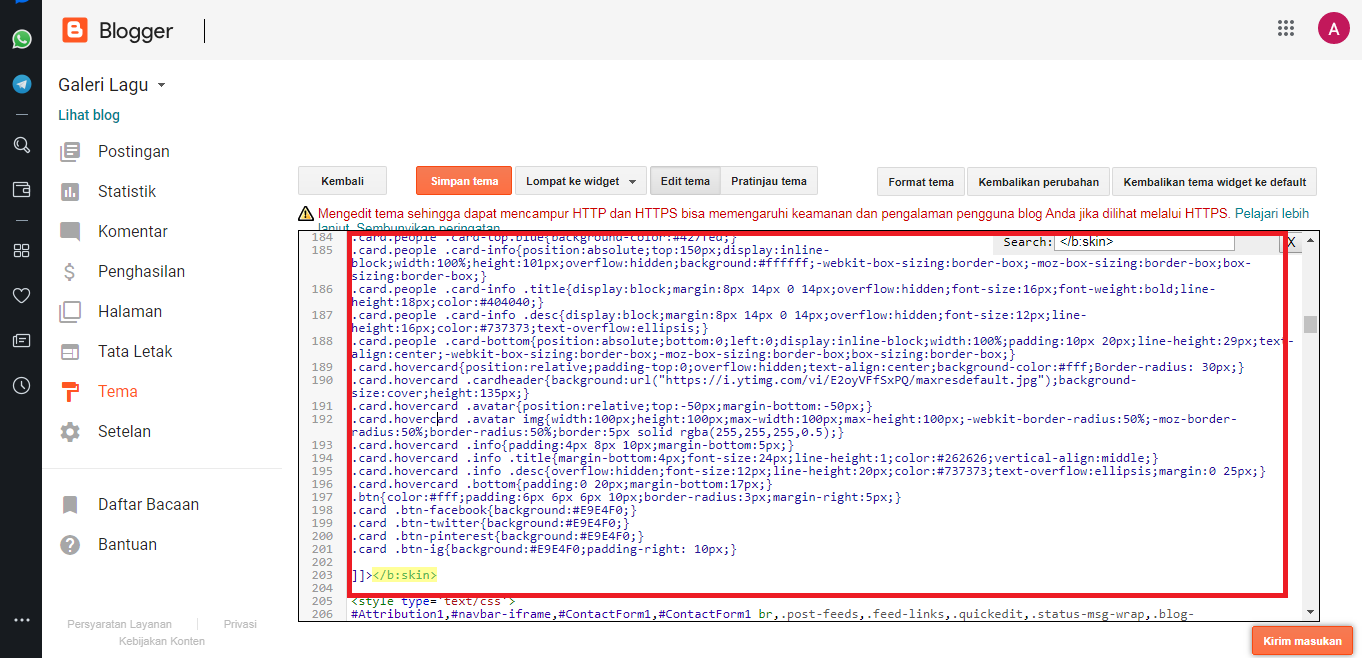Screen dimensions: 1362x658
Task: Click line number 203 in the gutter
Action: (x=322, y=575)
